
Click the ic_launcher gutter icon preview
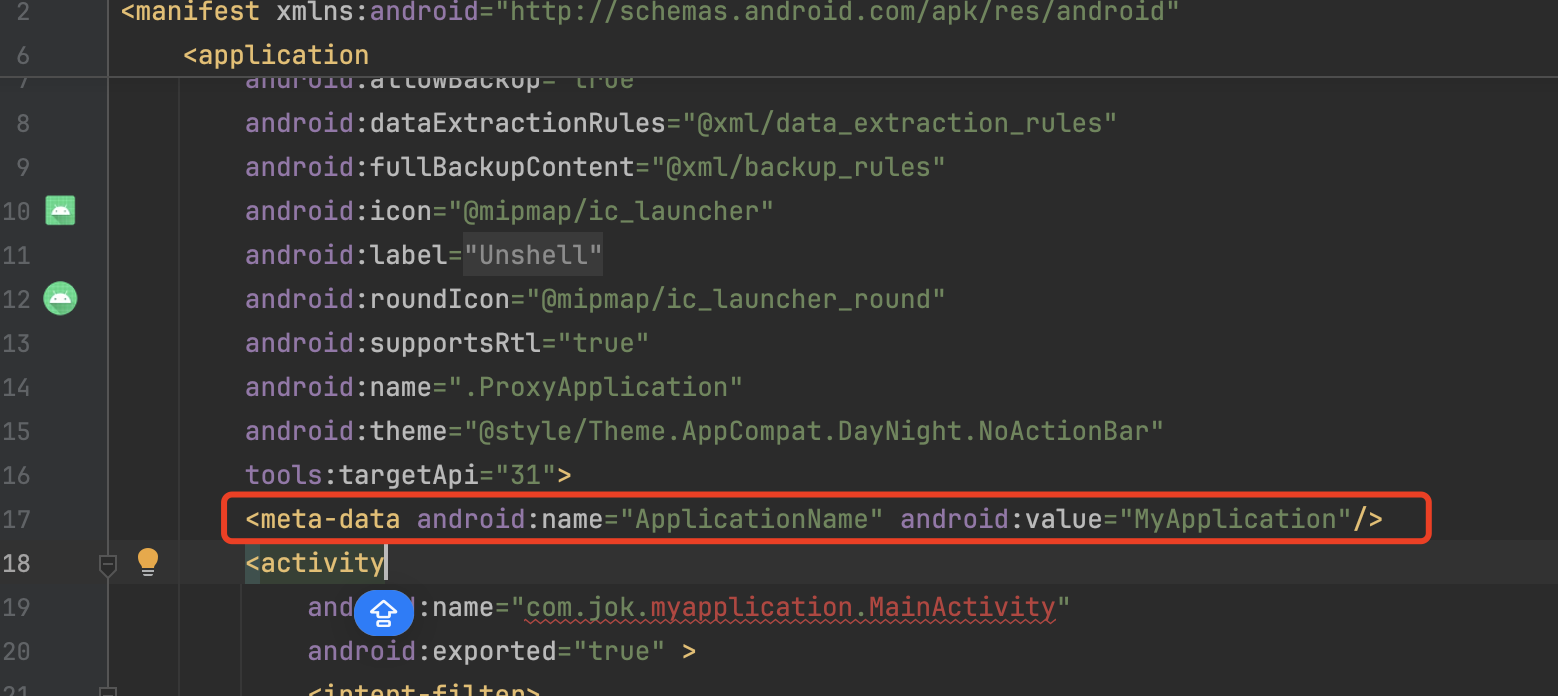point(60,211)
